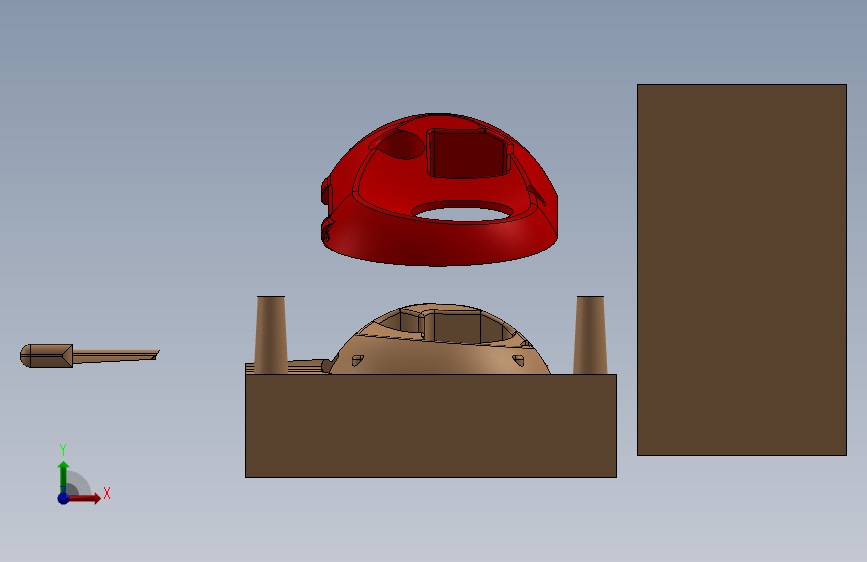
Task: Click the right tapered guide pin
Action: 590,335
